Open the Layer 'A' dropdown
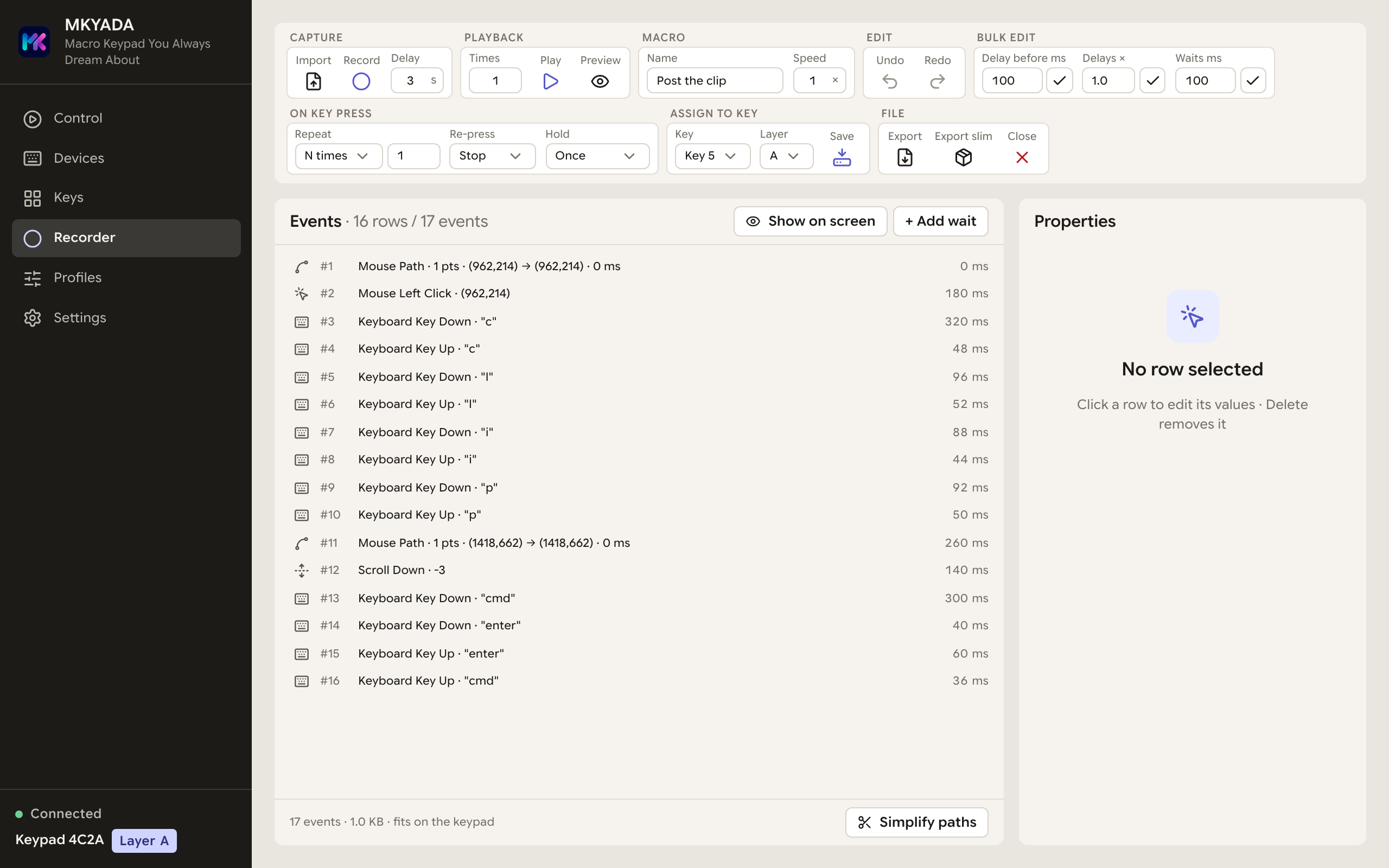The width and height of the screenshot is (1389, 868). pos(786,156)
